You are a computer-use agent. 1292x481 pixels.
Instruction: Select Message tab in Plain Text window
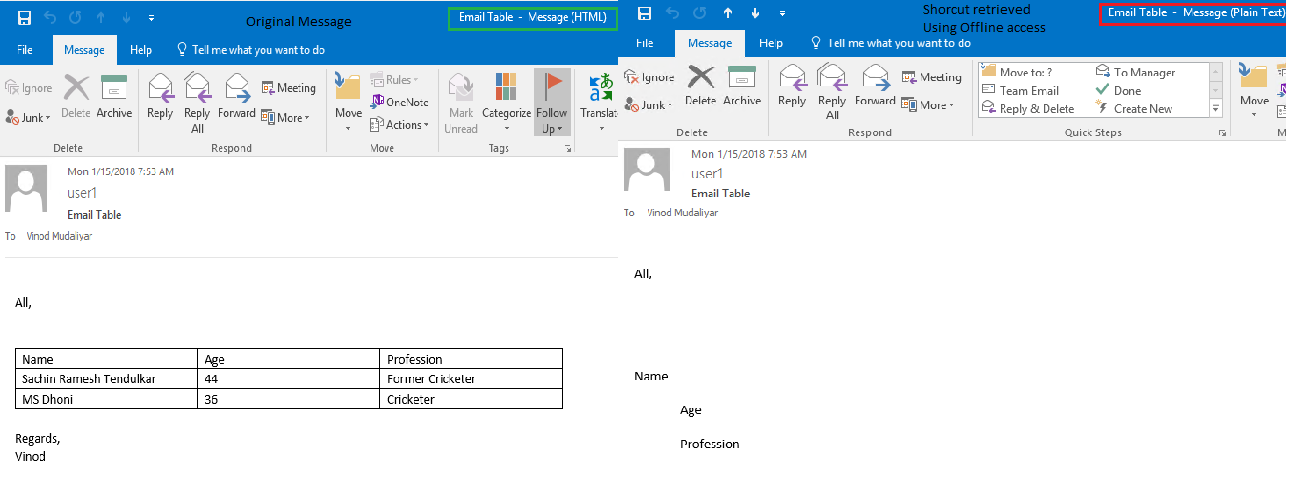[x=710, y=43]
